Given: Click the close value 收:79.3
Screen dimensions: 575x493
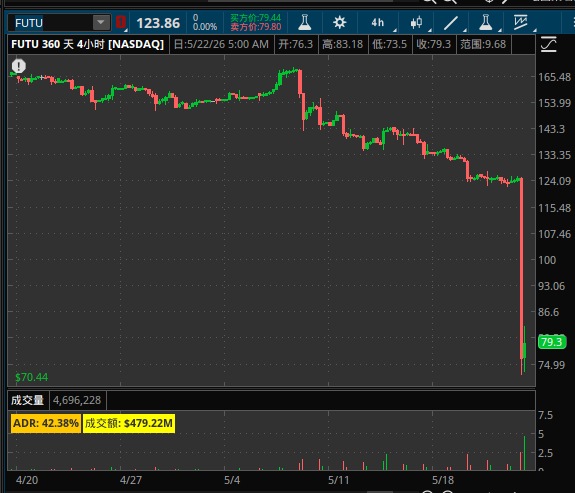Looking at the screenshot, I should pyautogui.click(x=434, y=44).
